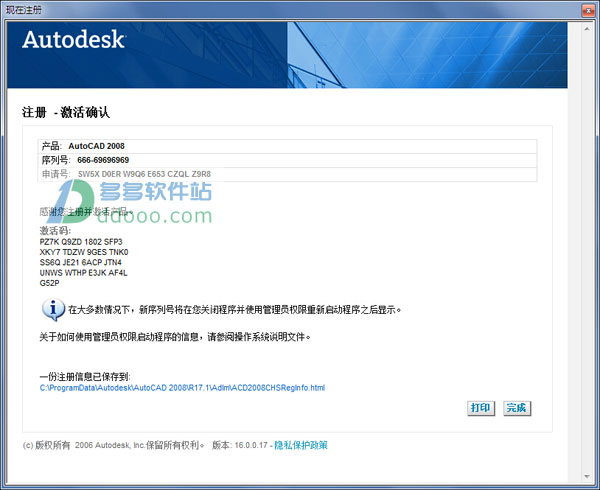Select serial number 666-69696969
The image size is (600, 490).
[103, 160]
